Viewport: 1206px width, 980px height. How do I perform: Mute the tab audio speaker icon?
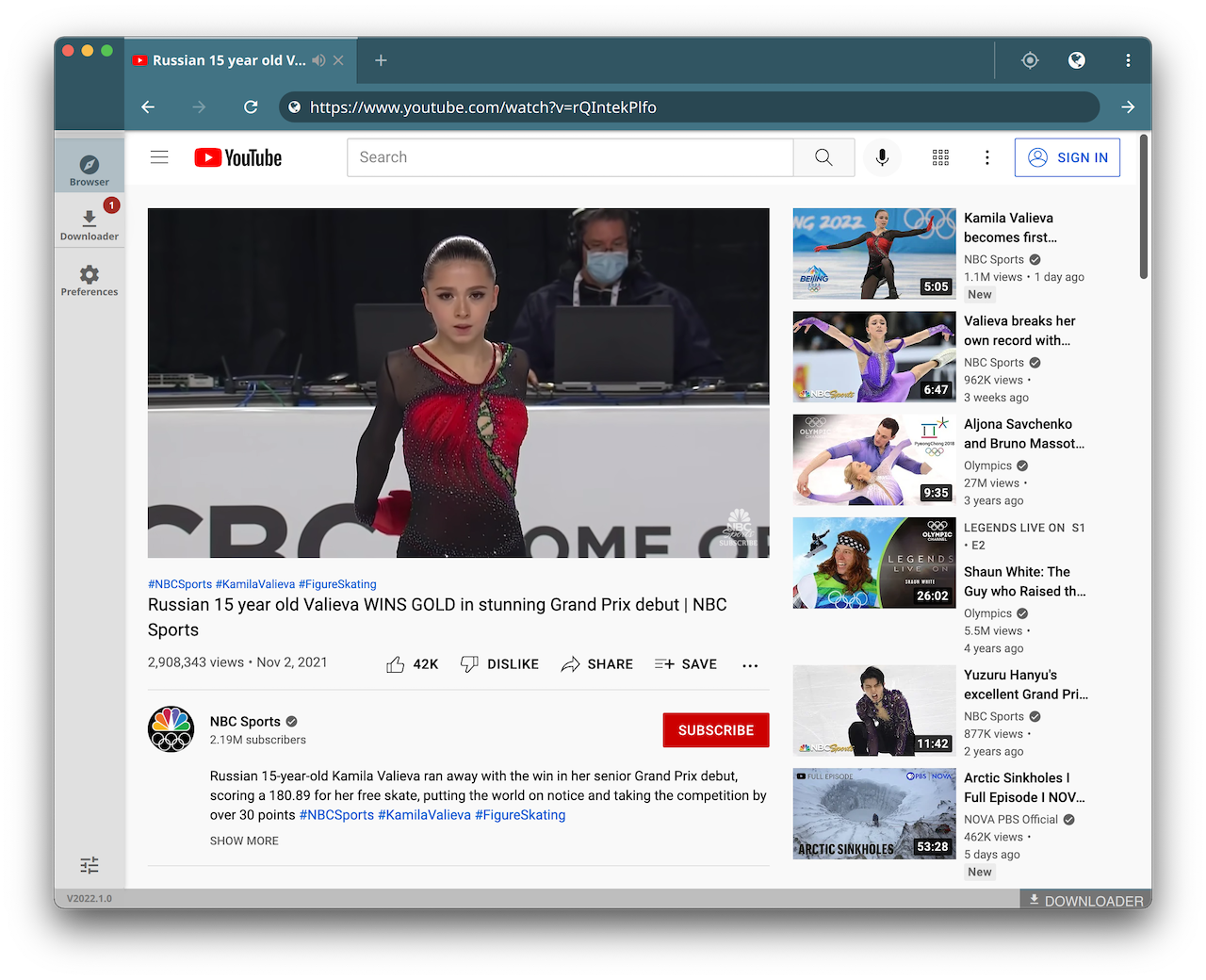[x=319, y=60]
